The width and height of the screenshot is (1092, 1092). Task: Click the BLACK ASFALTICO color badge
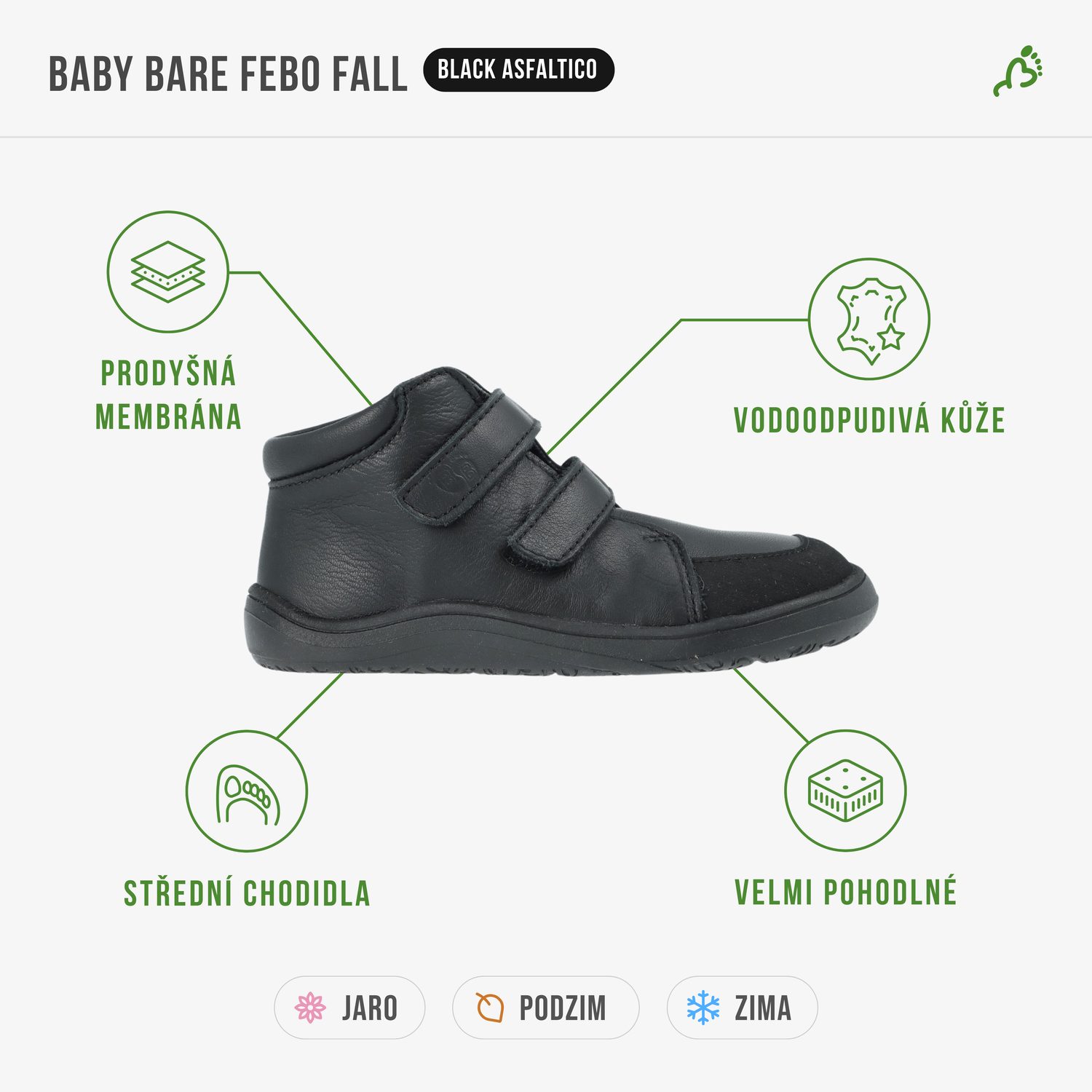pyautogui.click(x=518, y=70)
